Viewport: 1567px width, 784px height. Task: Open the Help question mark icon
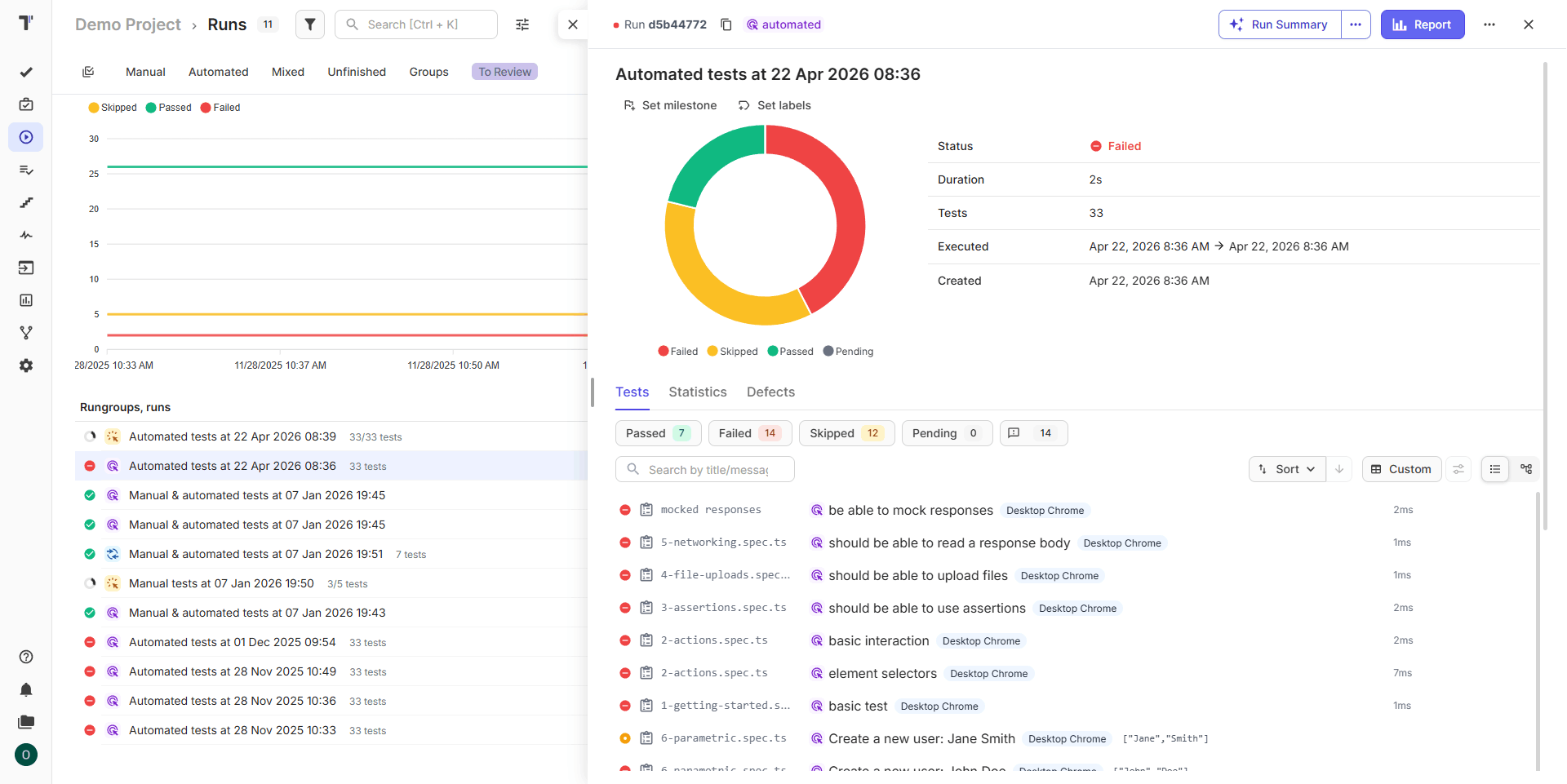[26, 657]
